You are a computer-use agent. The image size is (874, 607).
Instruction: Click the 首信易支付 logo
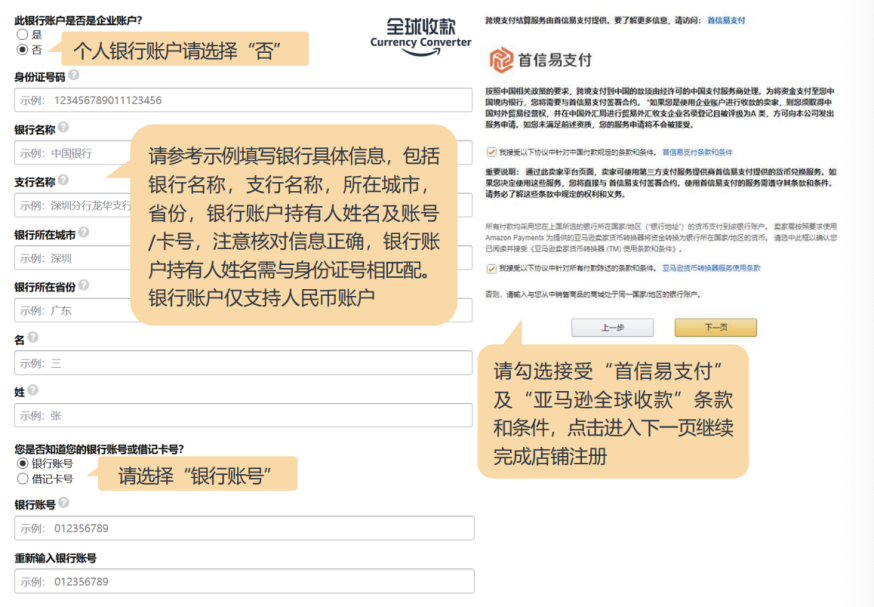tap(540, 60)
